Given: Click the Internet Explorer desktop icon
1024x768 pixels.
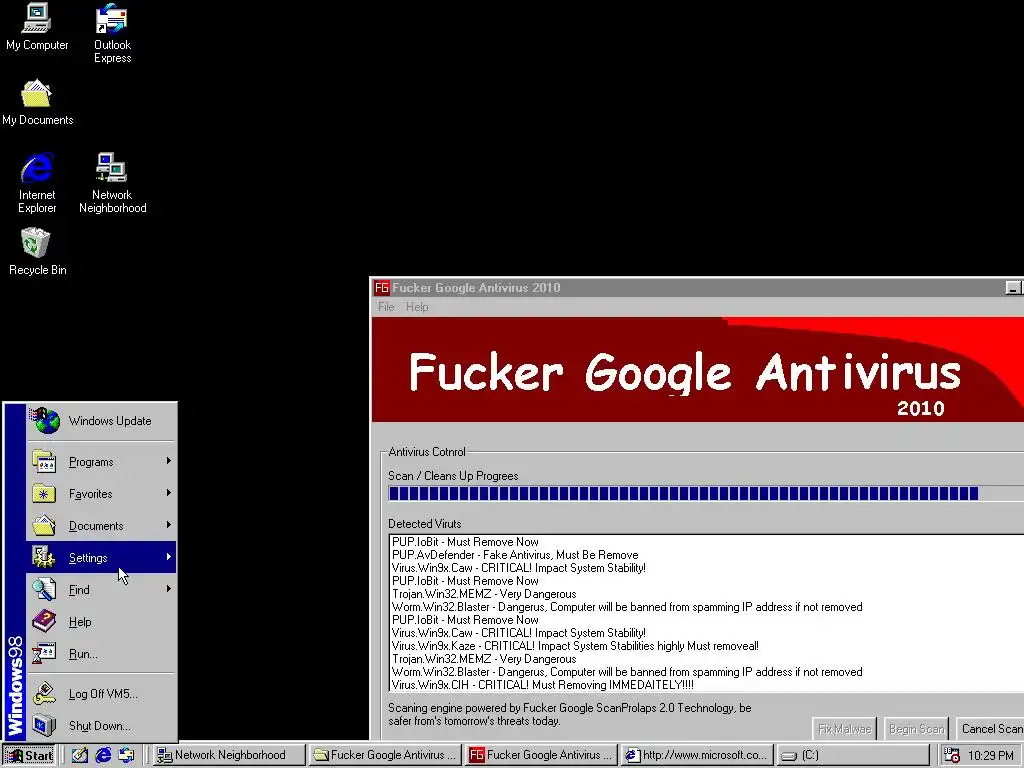Looking at the screenshot, I should 37,183.
